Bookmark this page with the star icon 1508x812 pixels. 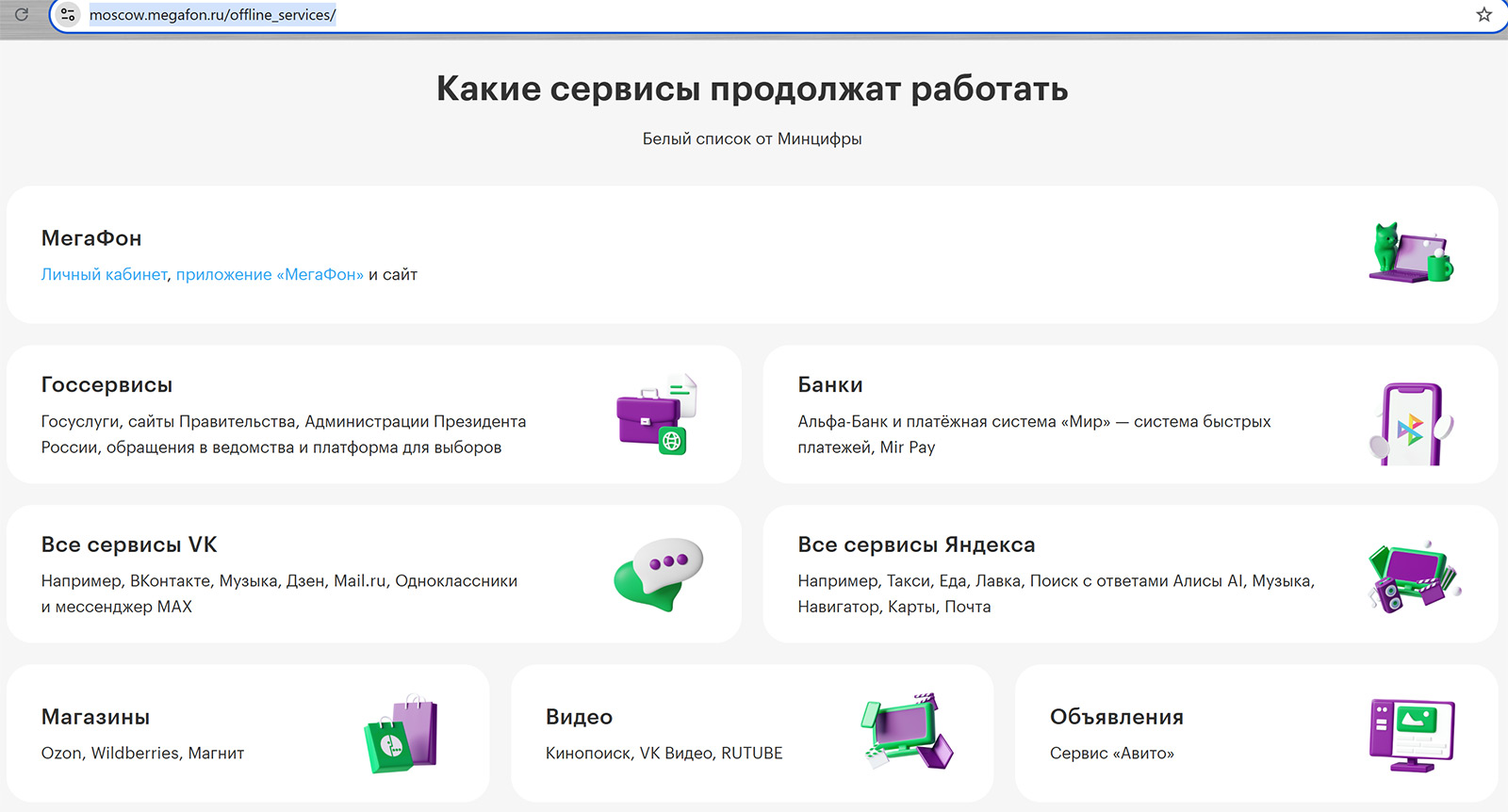pos(1483,15)
